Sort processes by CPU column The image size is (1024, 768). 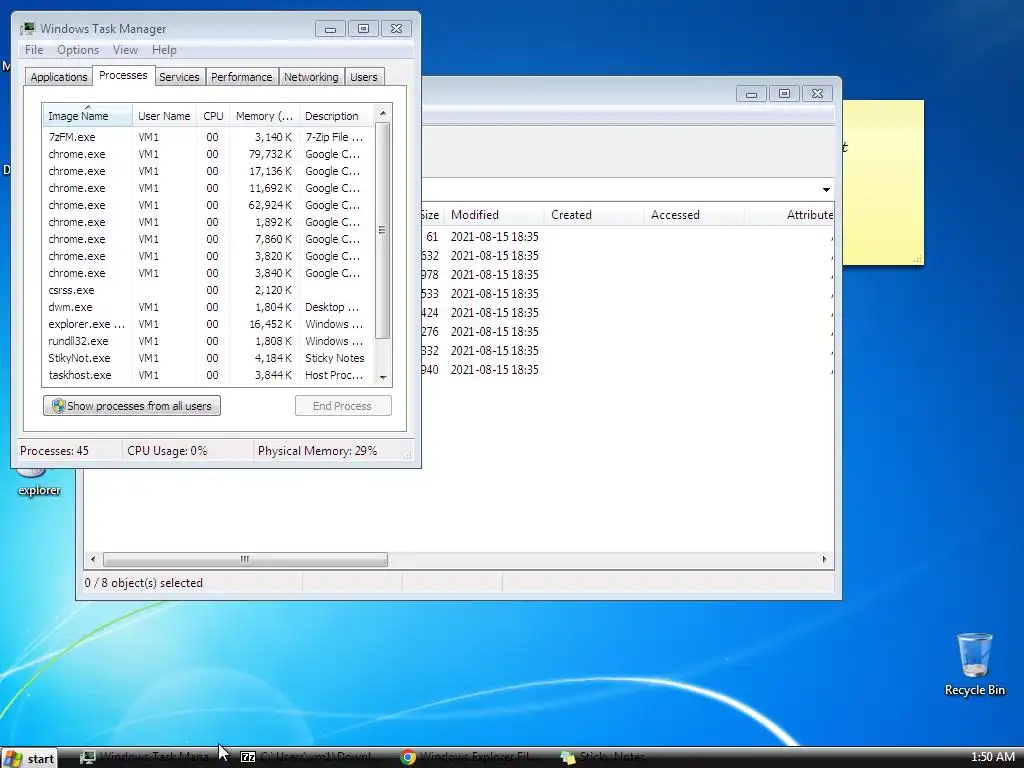(x=213, y=116)
